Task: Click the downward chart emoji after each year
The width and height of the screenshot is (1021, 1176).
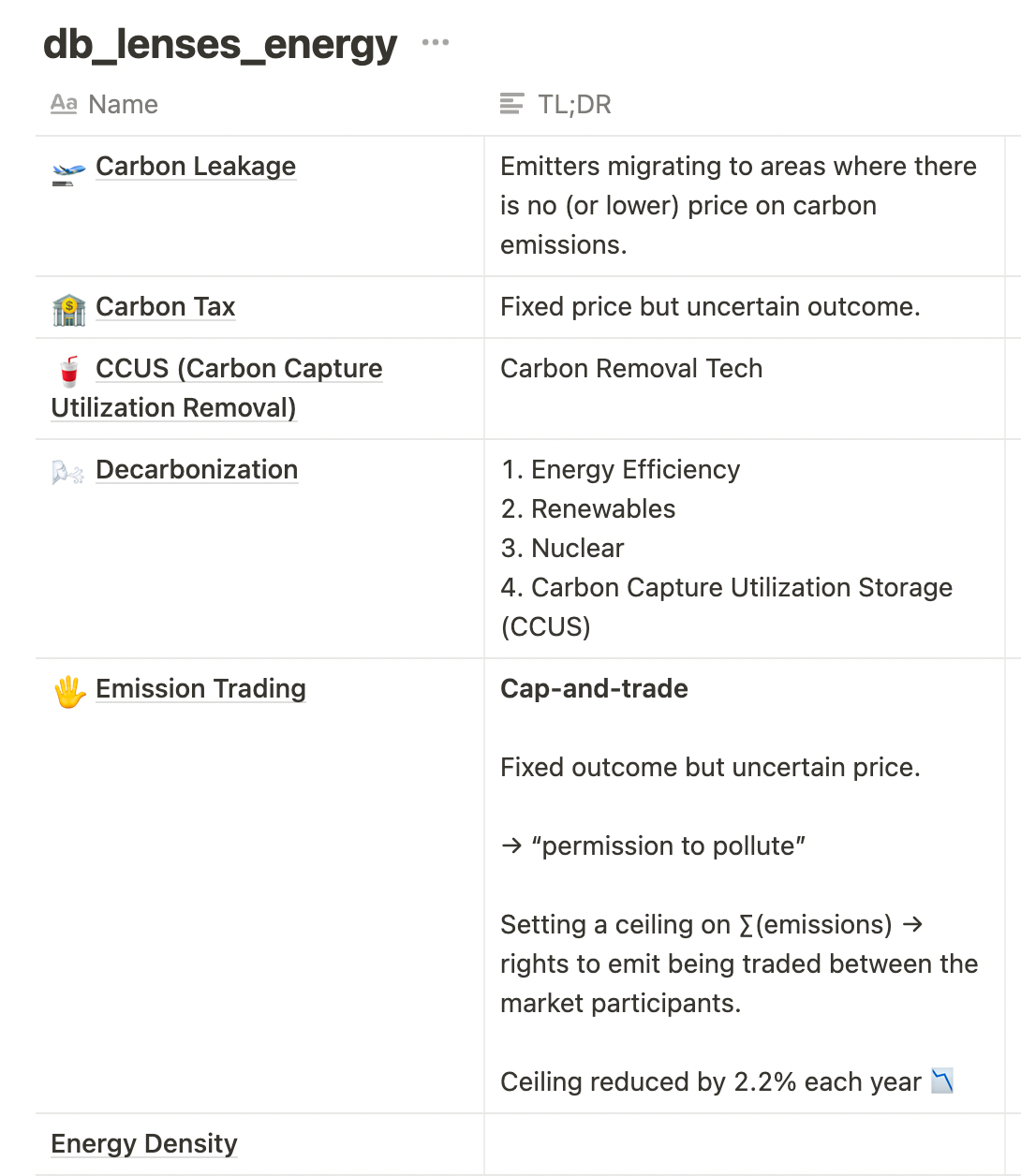Action: tap(942, 1080)
